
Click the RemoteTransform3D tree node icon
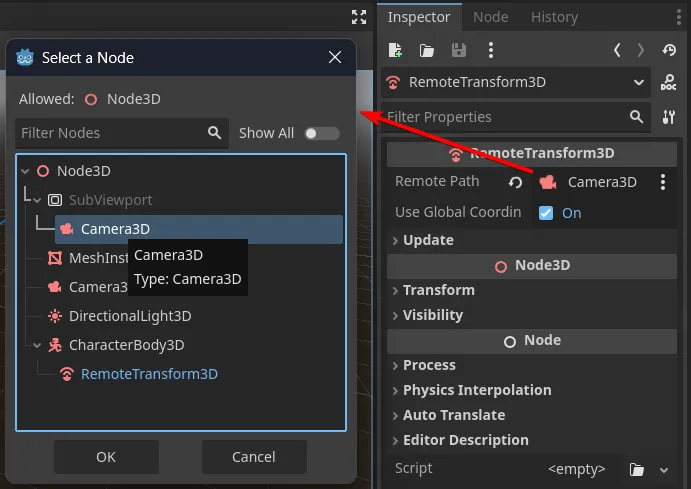click(x=67, y=374)
